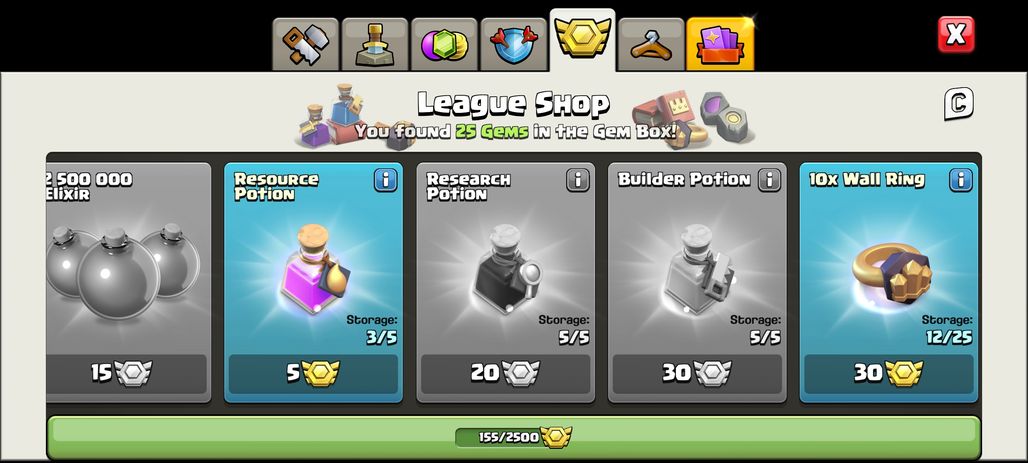Click the C badge icon
The width and height of the screenshot is (1028, 463).
point(959,104)
